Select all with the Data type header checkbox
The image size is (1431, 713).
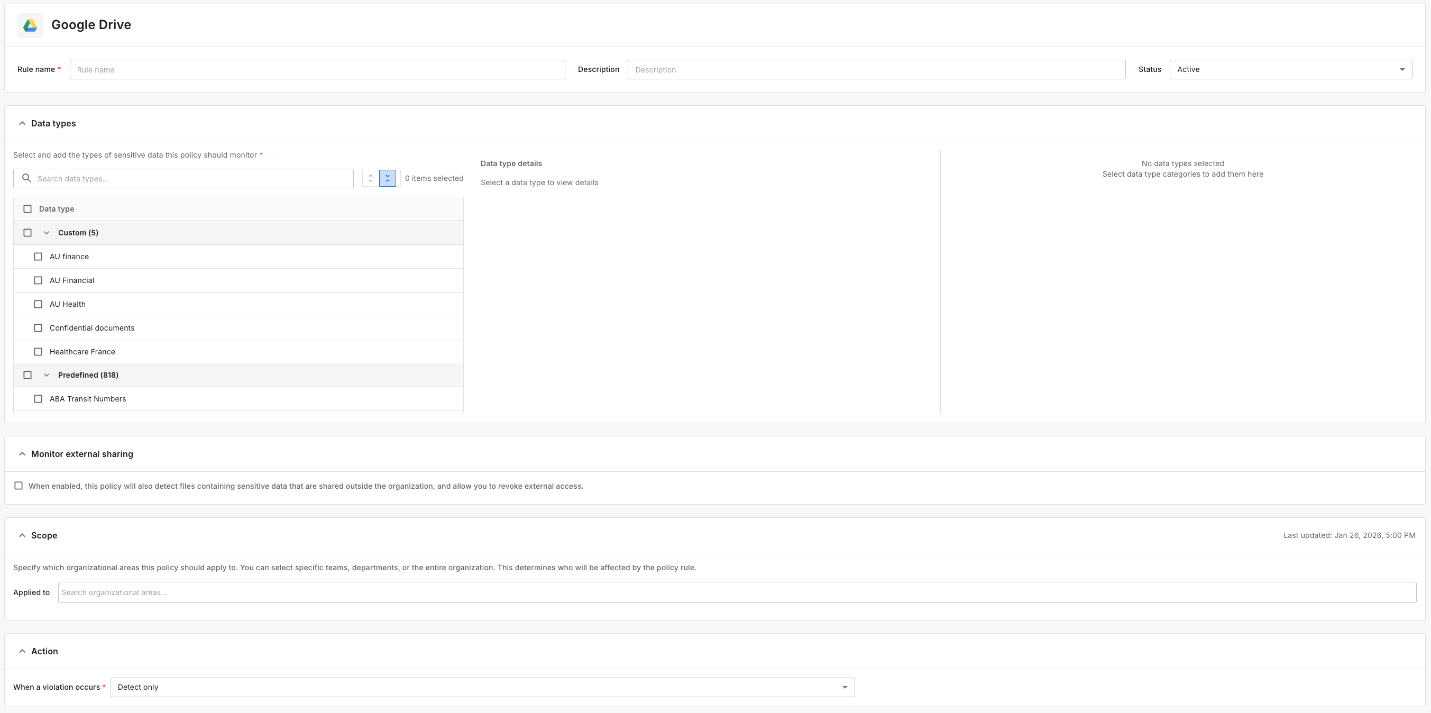point(27,209)
